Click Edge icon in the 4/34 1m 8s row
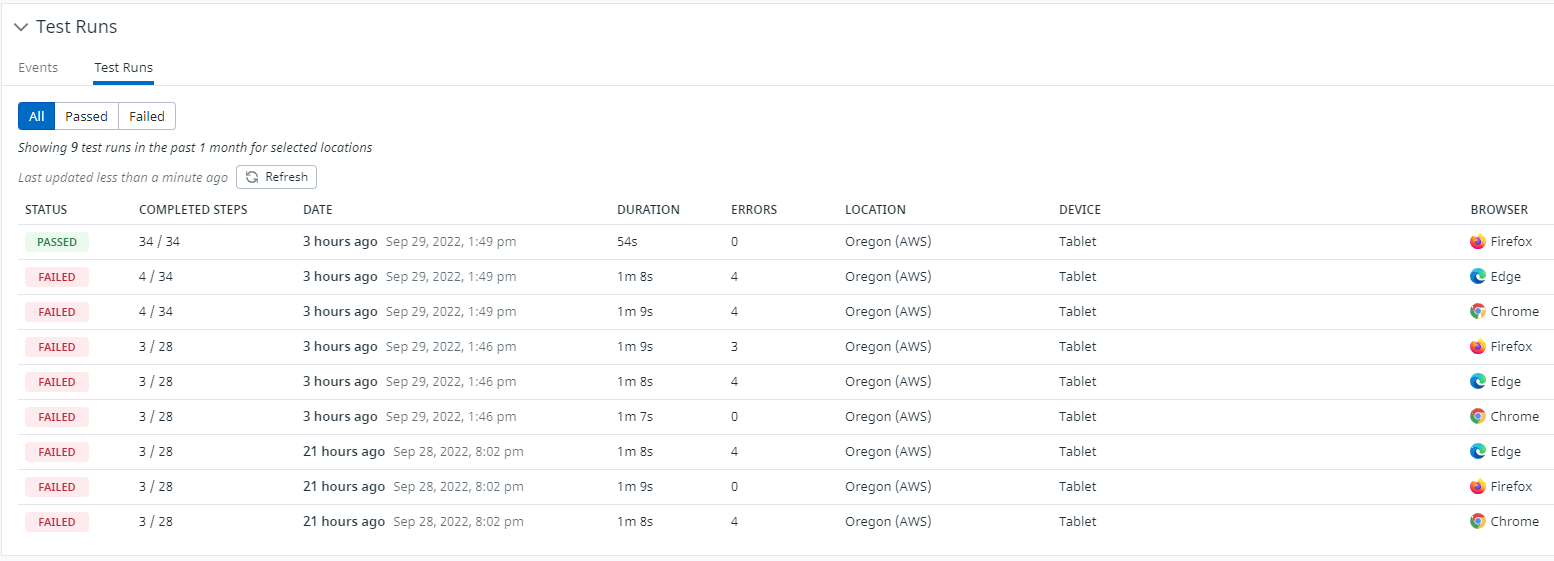The image size is (1554, 561). click(x=1478, y=277)
